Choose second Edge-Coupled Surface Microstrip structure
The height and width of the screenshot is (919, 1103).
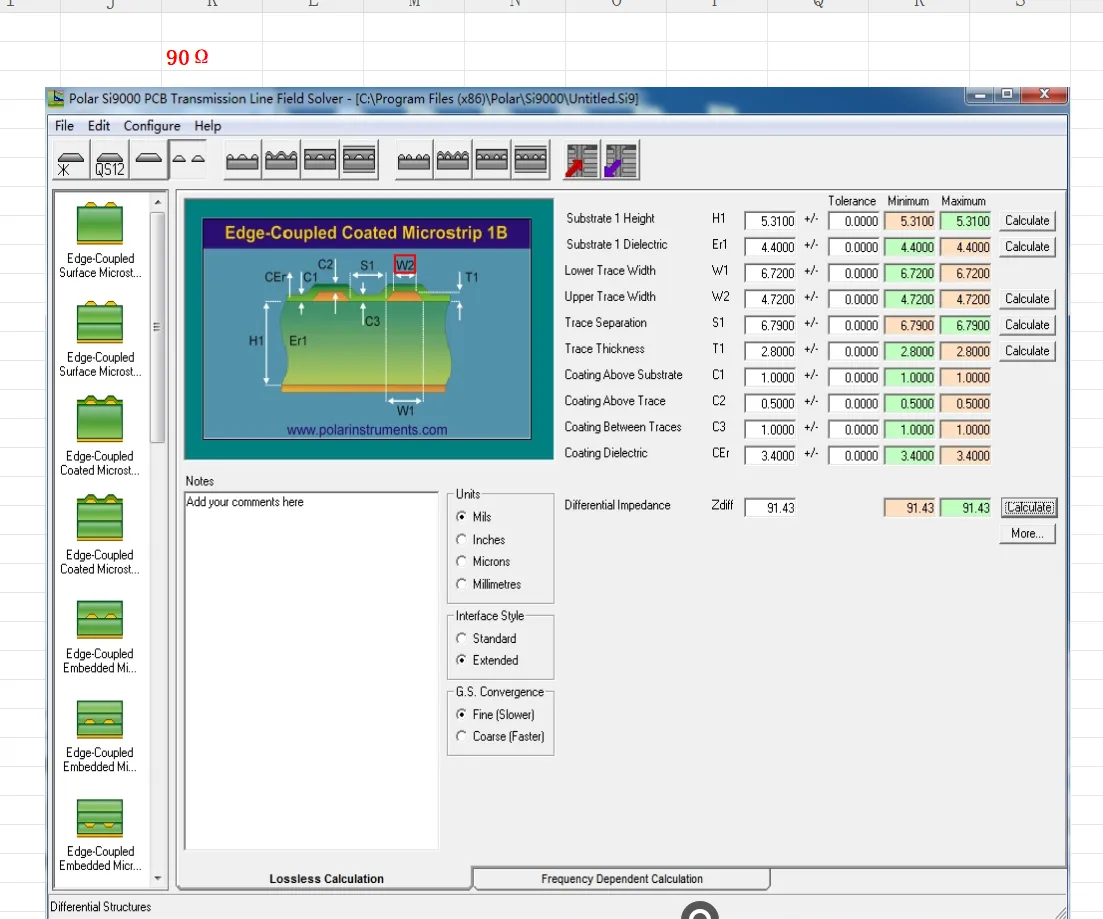pyautogui.click(x=100, y=339)
